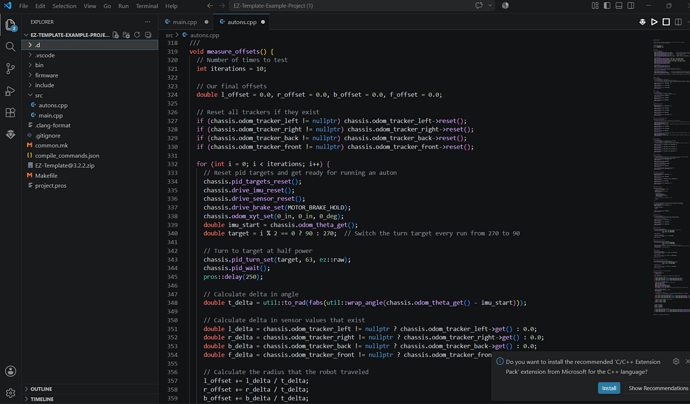Select EZ-Template@3.2.2.zip file
Screen dimensions: 690x404
click(90, 165)
